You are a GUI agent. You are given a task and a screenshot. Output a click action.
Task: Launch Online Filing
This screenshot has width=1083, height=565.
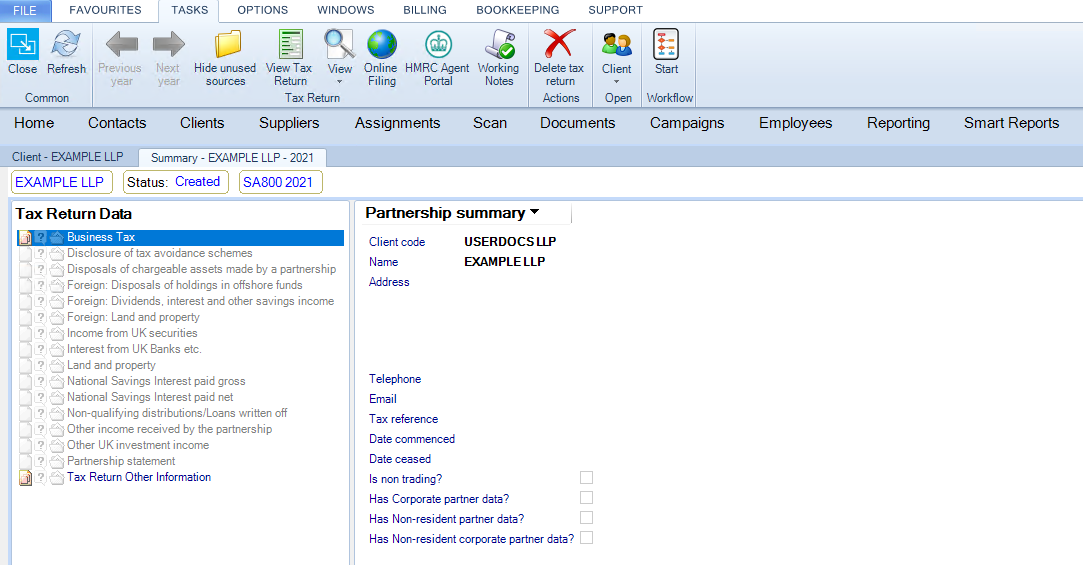point(381,57)
